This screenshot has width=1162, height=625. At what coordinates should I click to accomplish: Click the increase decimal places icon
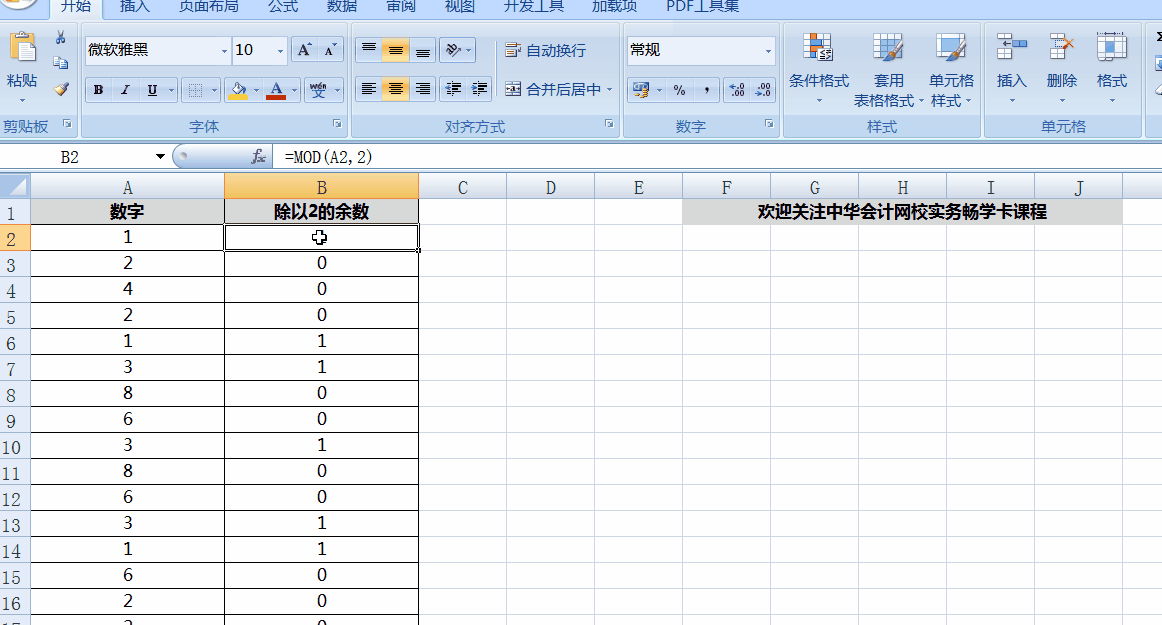[737, 90]
